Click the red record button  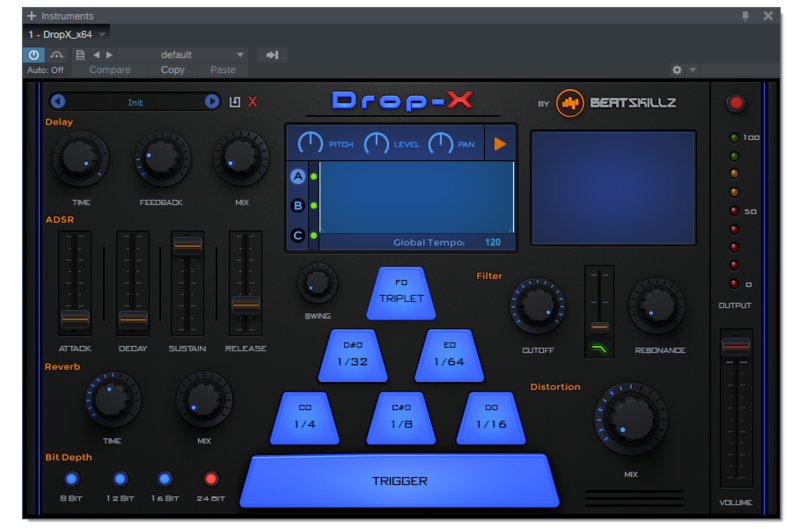736,103
